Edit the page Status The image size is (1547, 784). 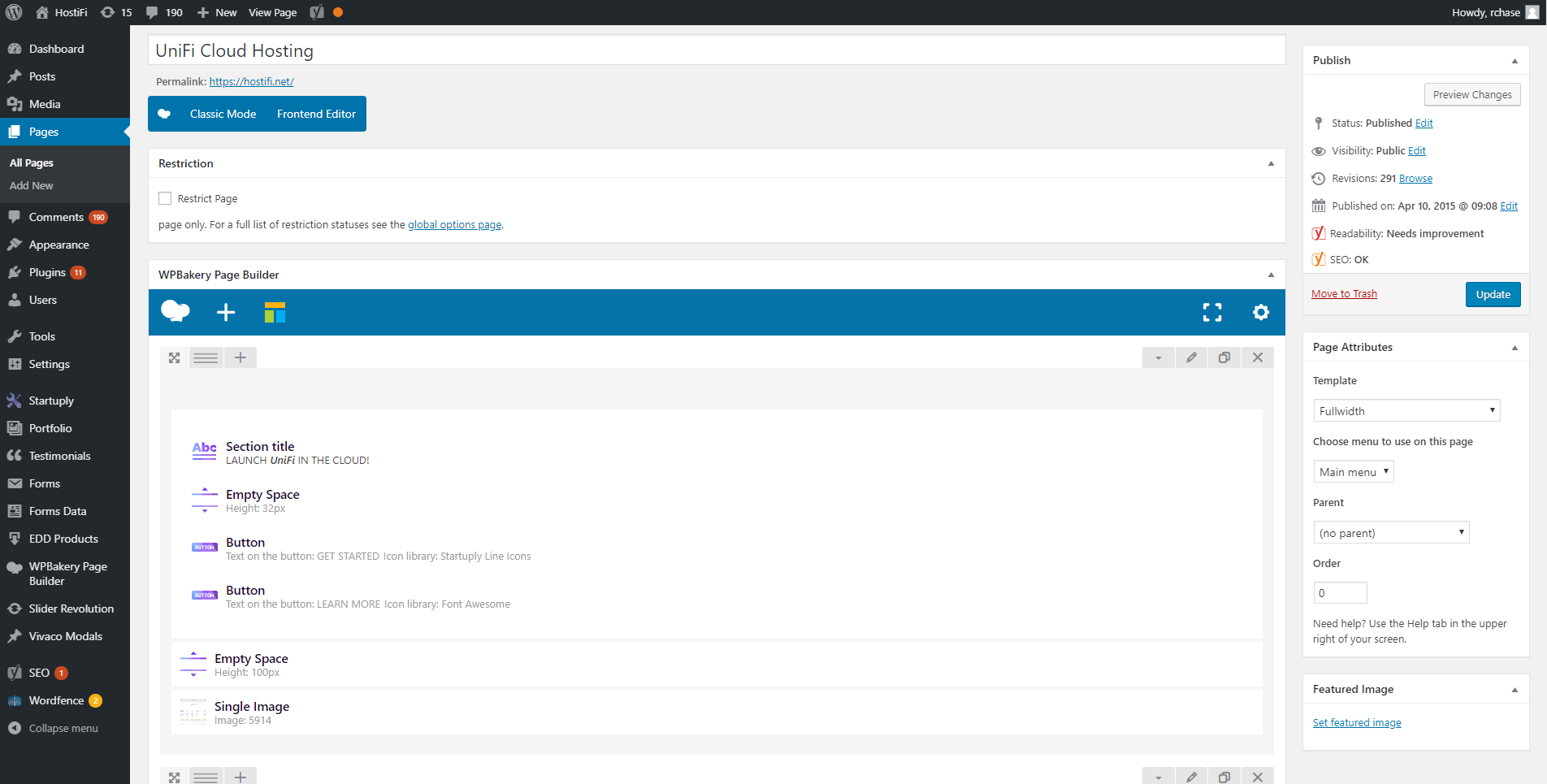1423,123
